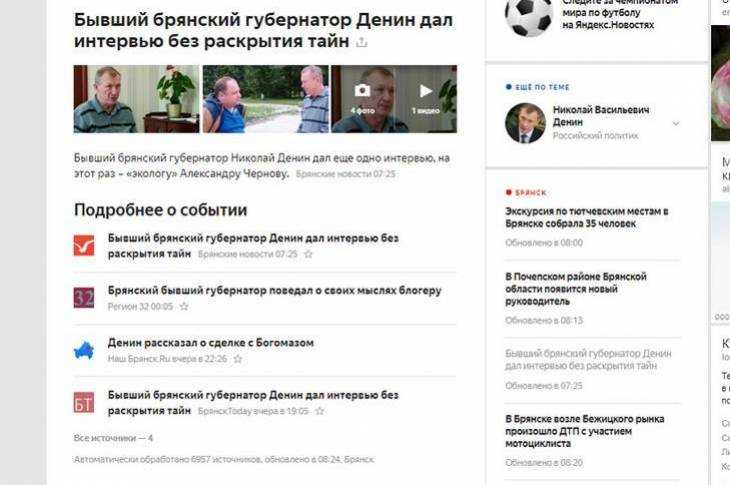Play the video in third thumbnail
The height and width of the screenshot is (485, 730).
(x=426, y=91)
